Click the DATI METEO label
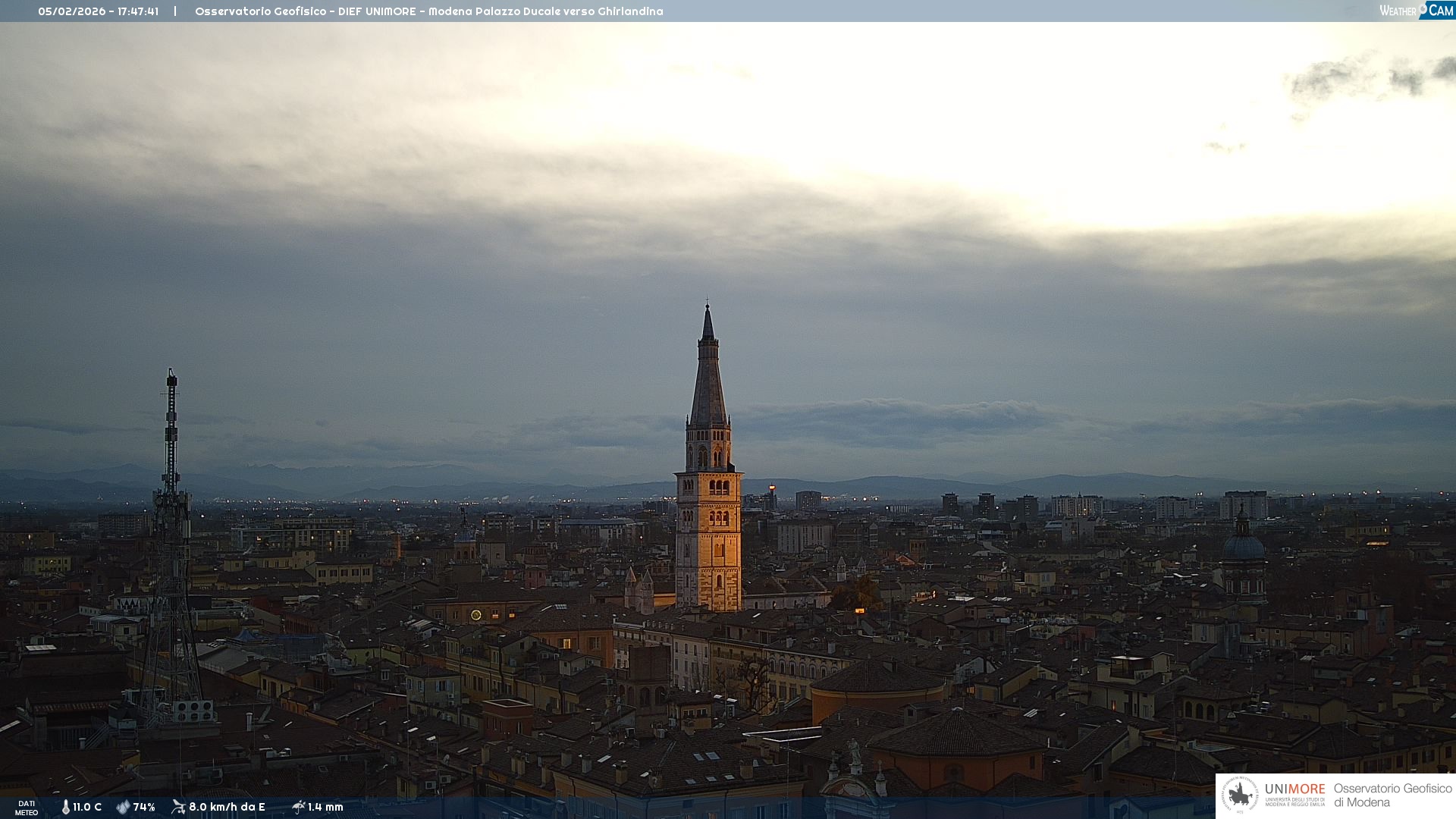Screen dimensions: 1456x819 coord(27,808)
